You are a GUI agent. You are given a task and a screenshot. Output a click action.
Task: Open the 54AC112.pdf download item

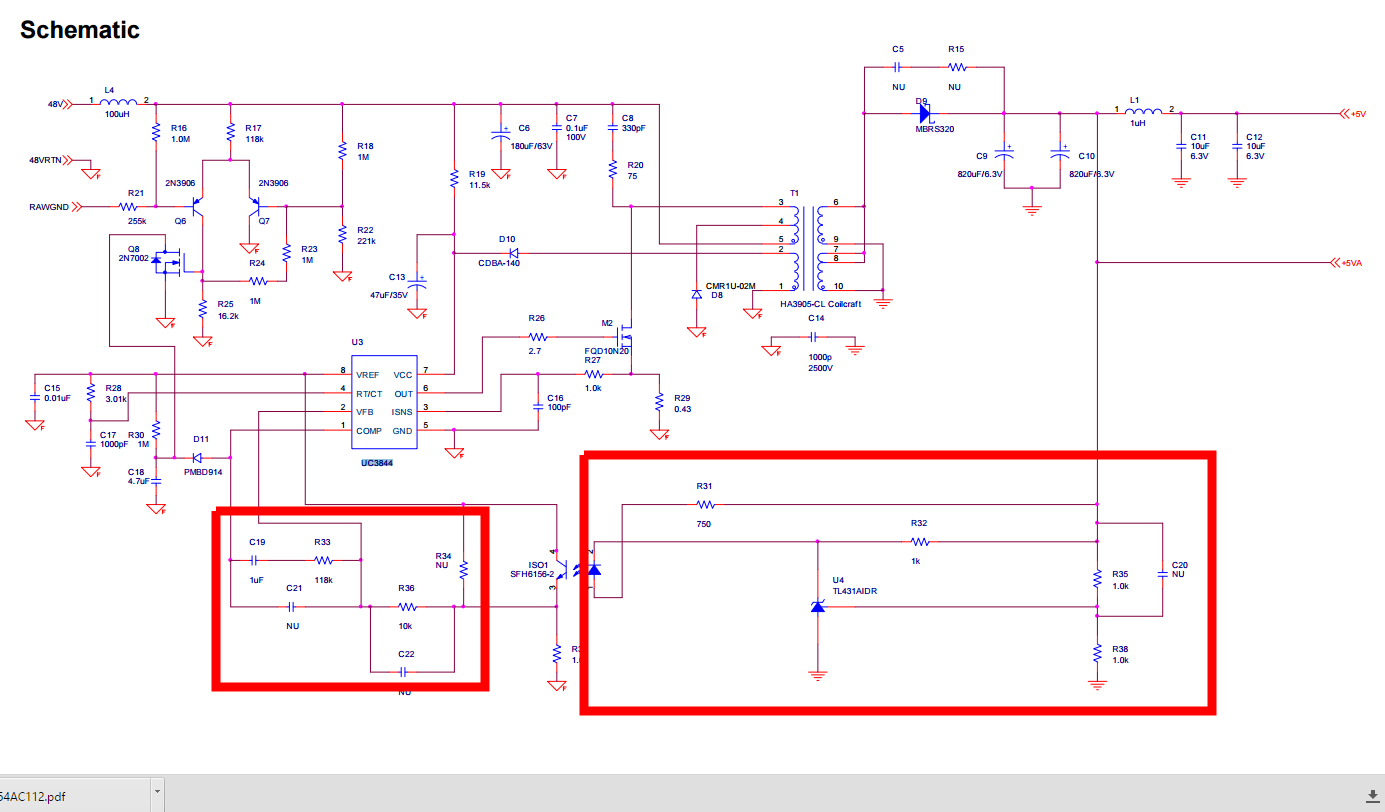pyautogui.click(x=33, y=796)
